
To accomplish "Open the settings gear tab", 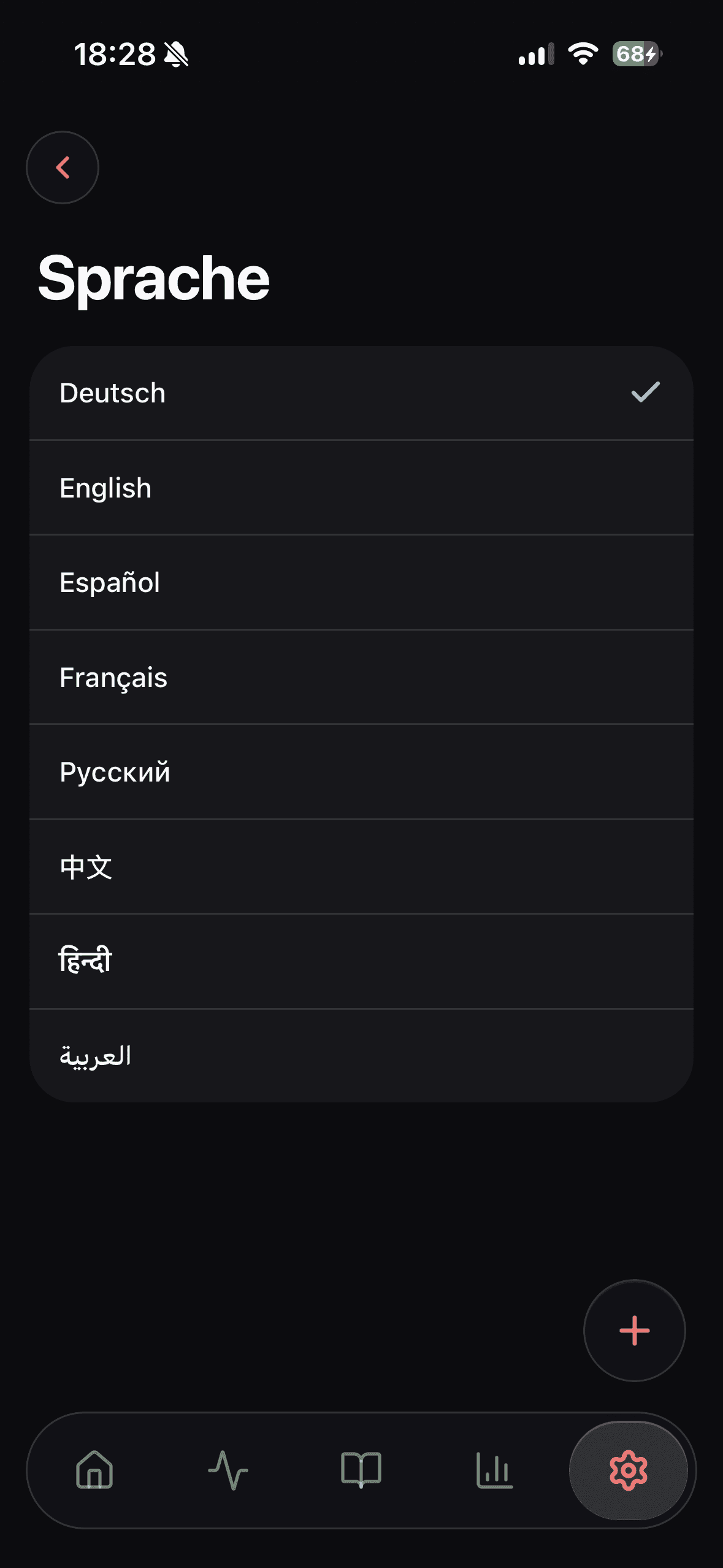I will [629, 1470].
